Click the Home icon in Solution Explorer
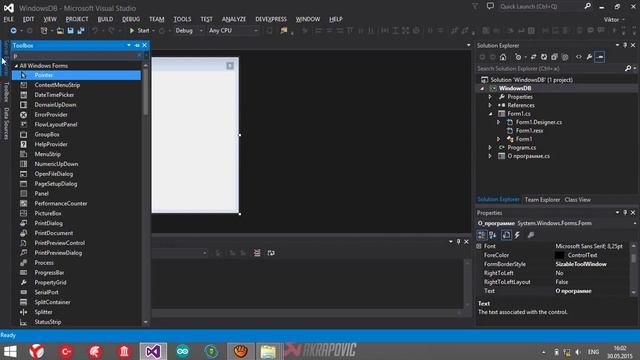The image size is (640, 360). point(503,57)
